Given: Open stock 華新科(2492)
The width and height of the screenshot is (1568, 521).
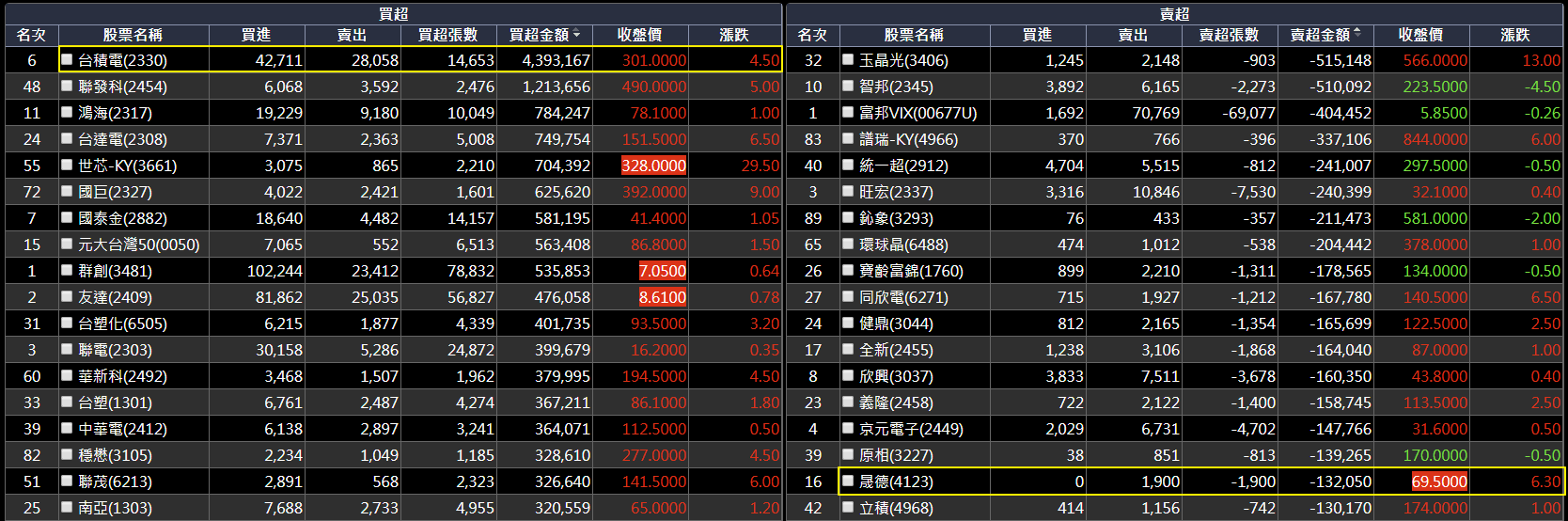Looking at the screenshot, I should [122, 376].
